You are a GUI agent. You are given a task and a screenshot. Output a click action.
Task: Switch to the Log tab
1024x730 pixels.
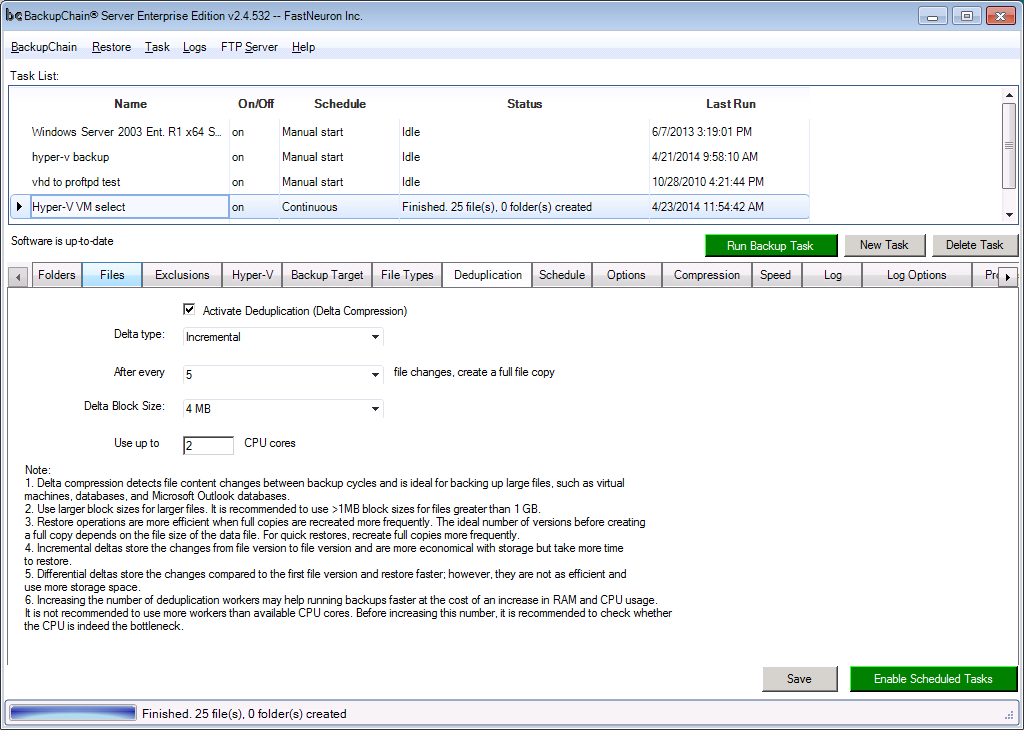click(x=832, y=275)
